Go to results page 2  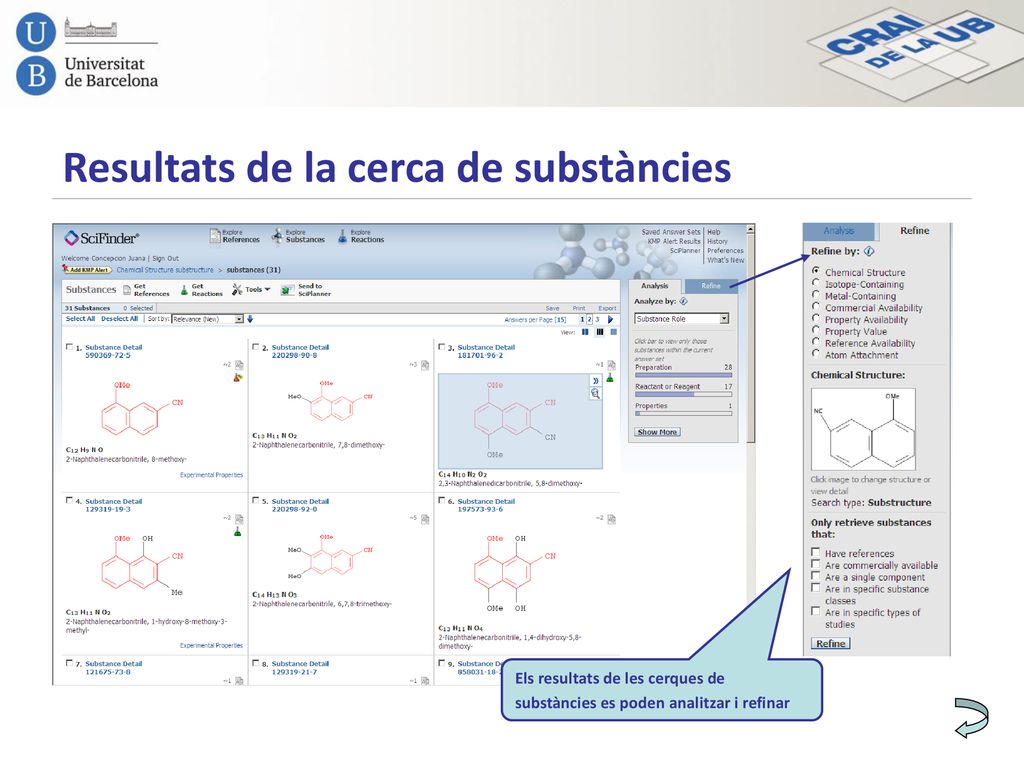589,319
